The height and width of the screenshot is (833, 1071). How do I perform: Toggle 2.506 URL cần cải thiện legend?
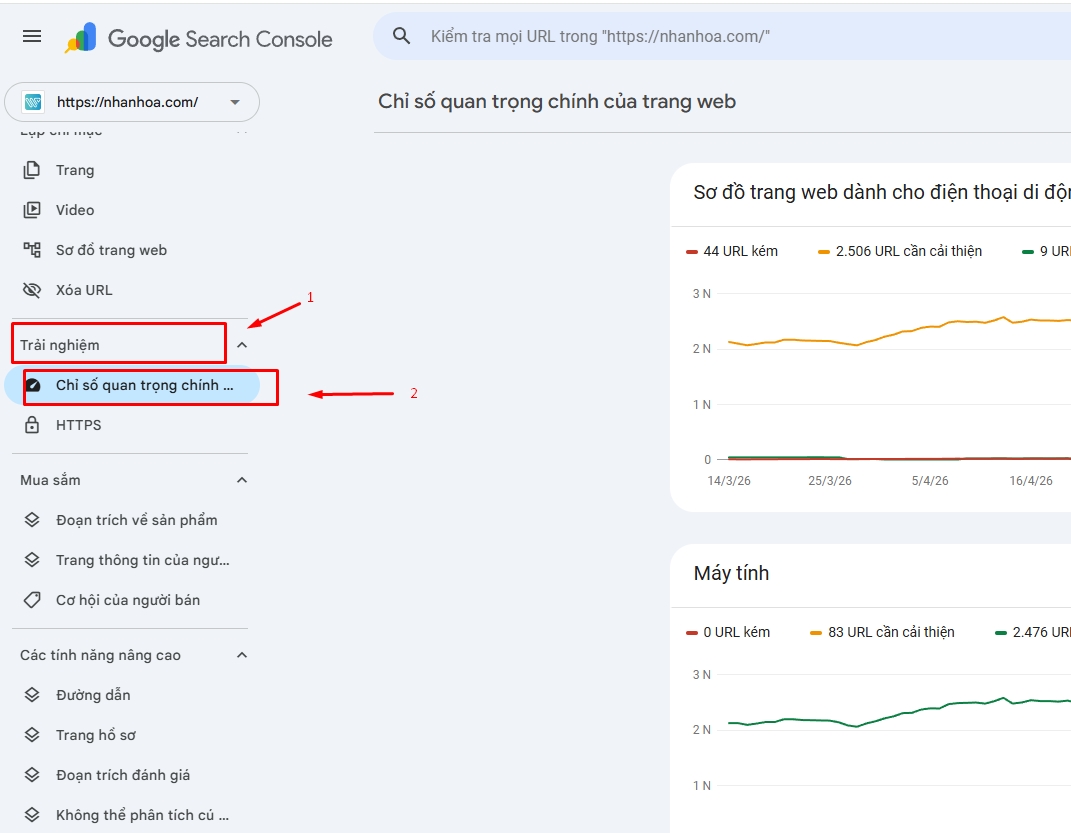900,251
